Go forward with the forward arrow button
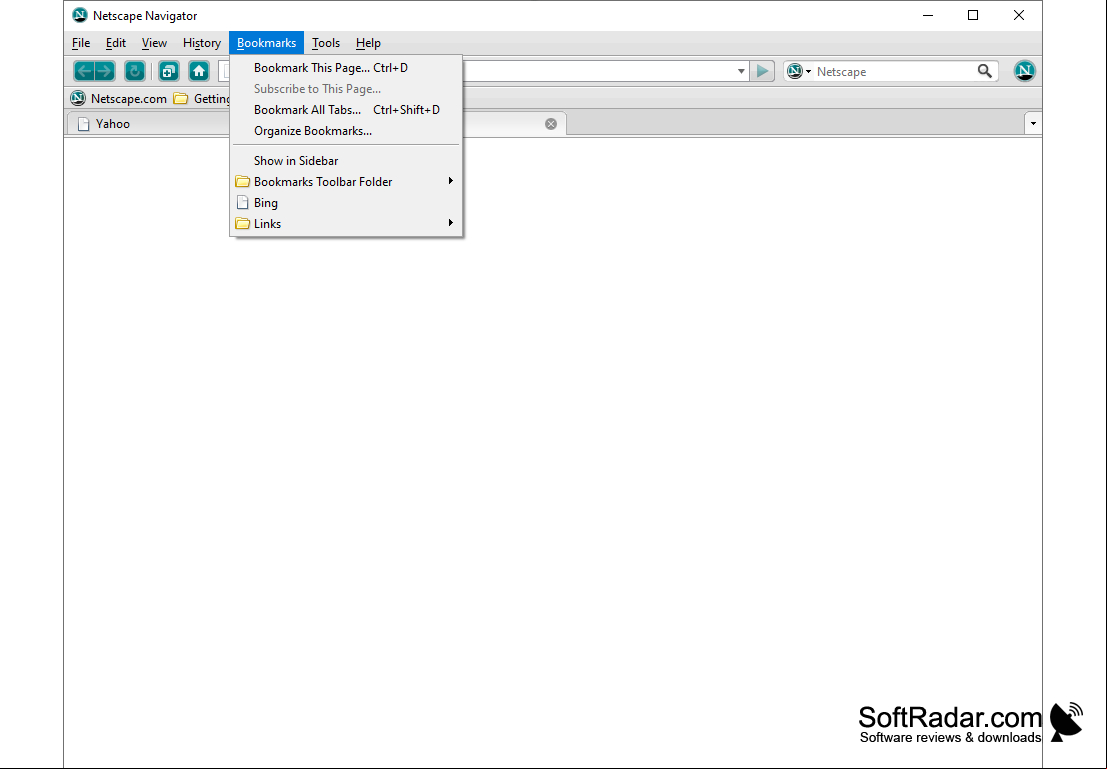This screenshot has height=769, width=1107. [x=104, y=71]
